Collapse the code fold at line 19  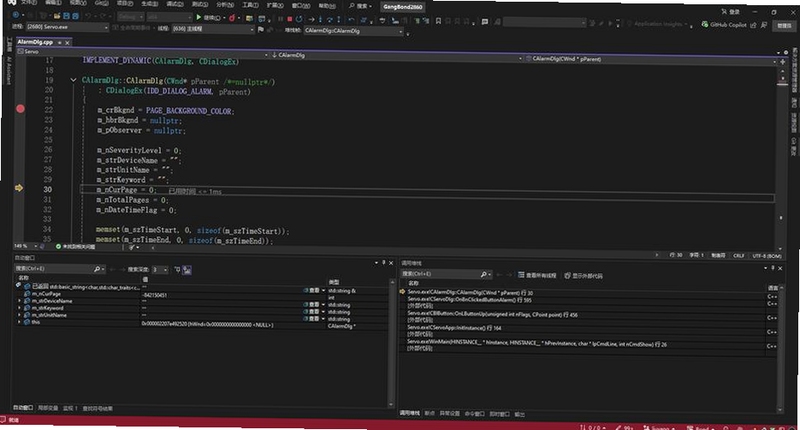tap(73, 80)
